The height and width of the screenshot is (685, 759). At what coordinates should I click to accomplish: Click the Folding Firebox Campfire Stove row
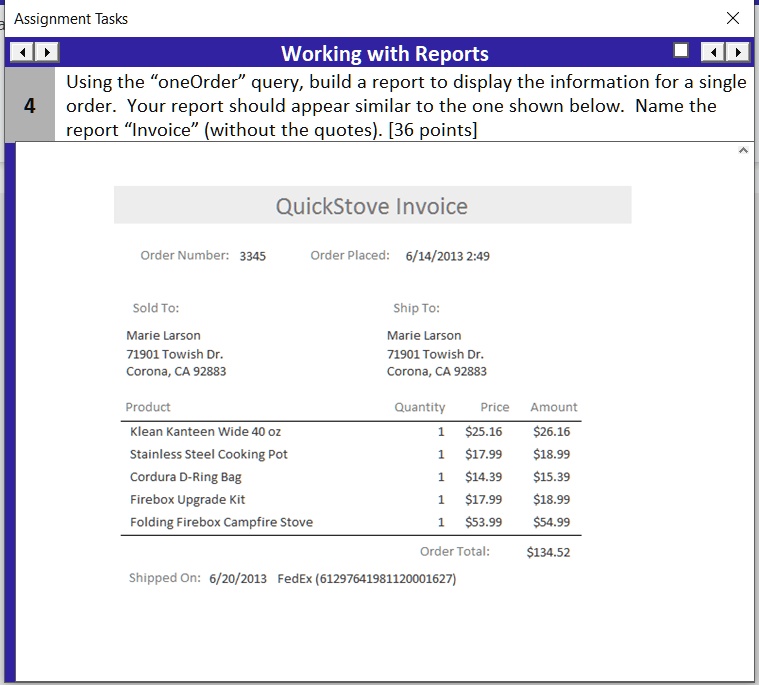tap(351, 522)
